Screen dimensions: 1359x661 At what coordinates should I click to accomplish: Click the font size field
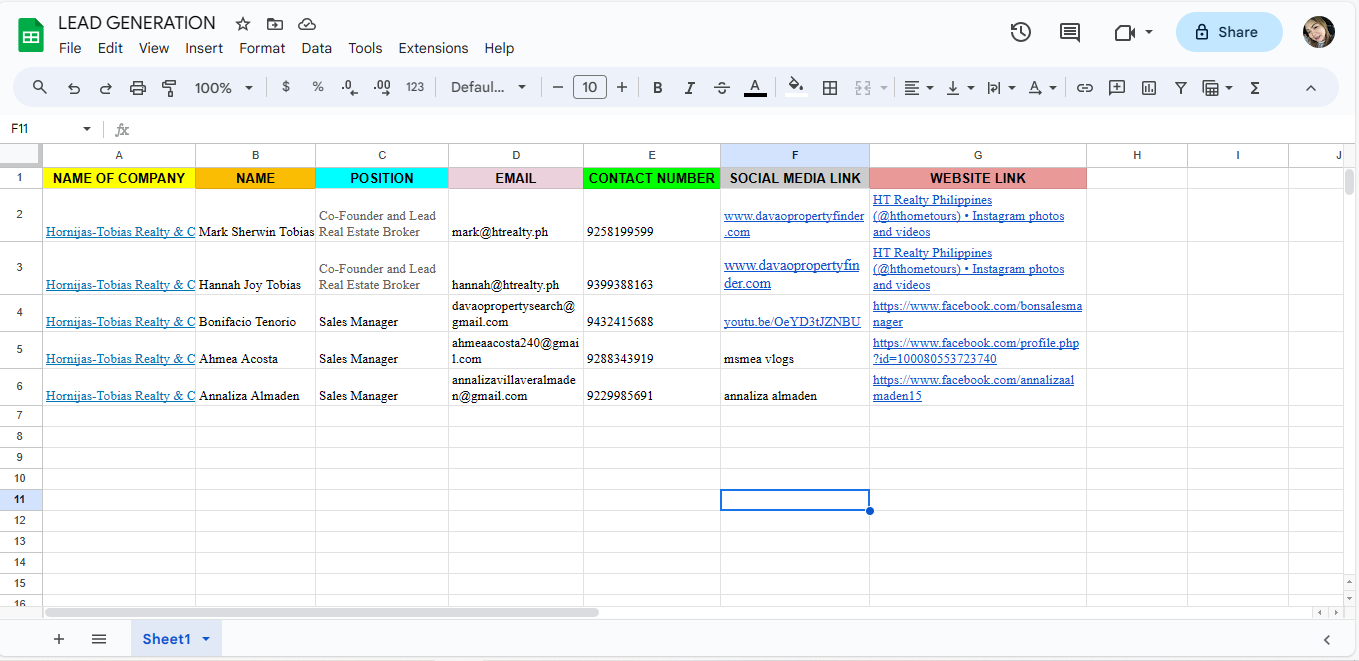[x=590, y=88]
